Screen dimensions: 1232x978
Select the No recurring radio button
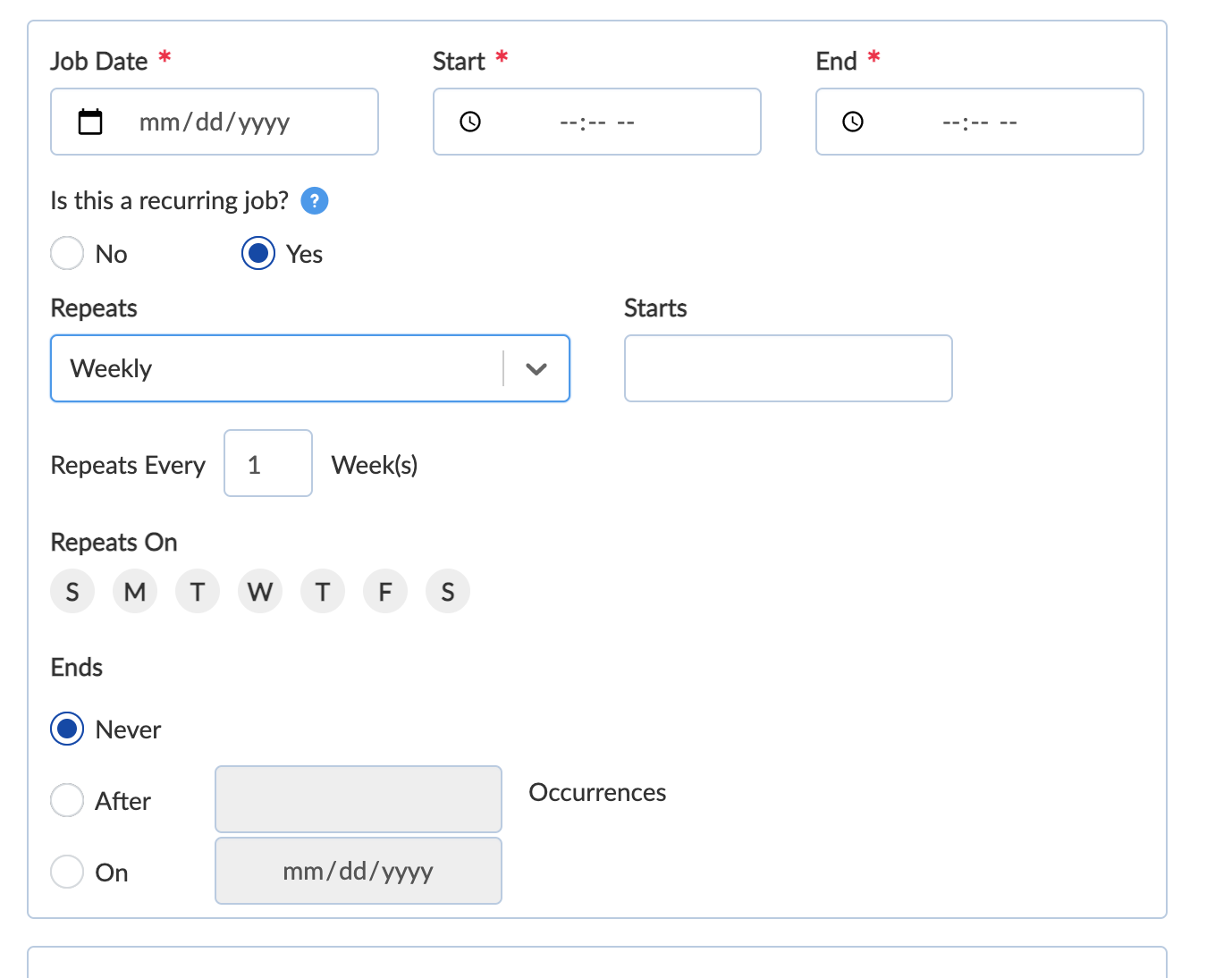pos(67,253)
